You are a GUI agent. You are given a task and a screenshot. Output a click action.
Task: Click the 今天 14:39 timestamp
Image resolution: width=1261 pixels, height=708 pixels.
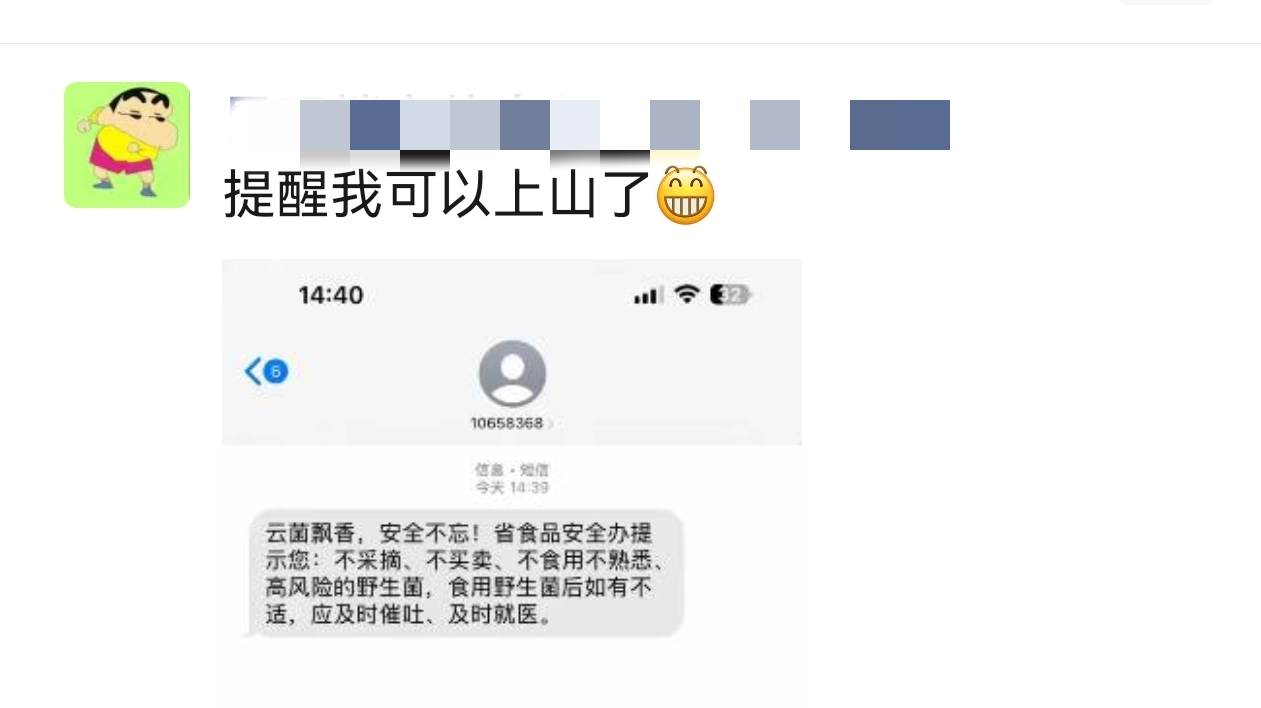click(x=512, y=488)
